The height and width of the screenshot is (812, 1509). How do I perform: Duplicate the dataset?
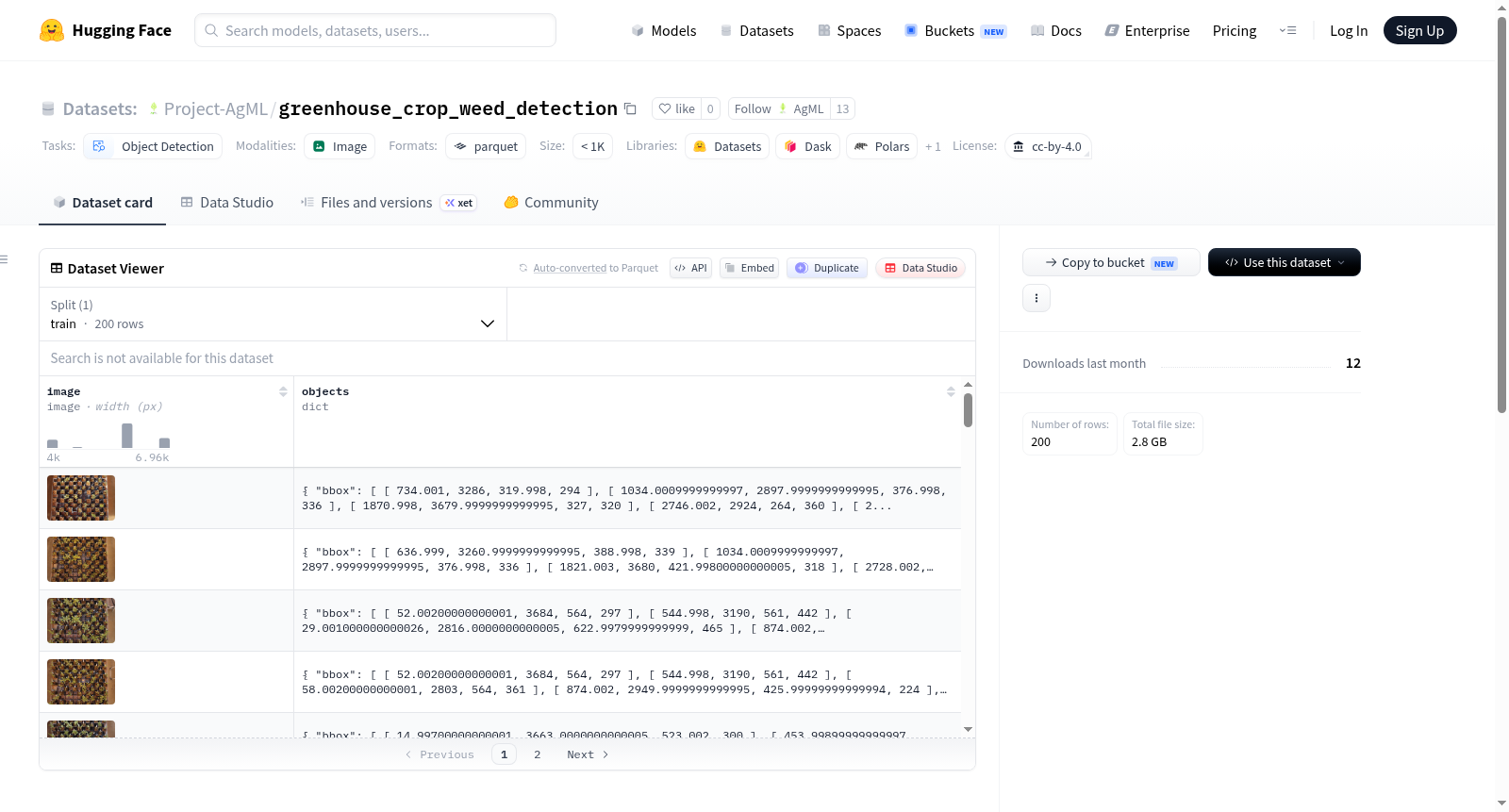tap(827, 268)
